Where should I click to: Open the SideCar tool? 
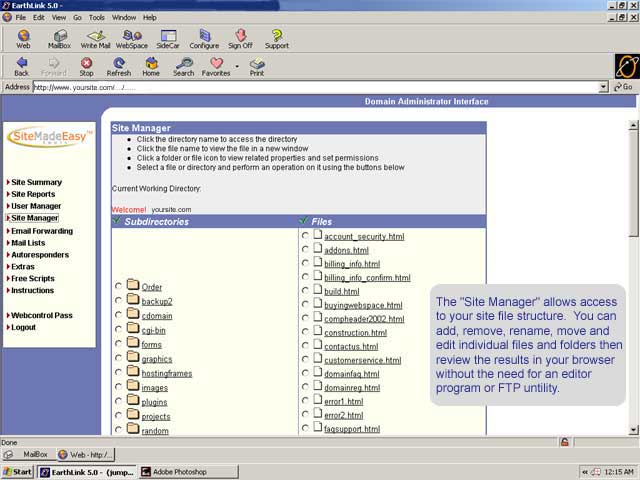[x=168, y=38]
